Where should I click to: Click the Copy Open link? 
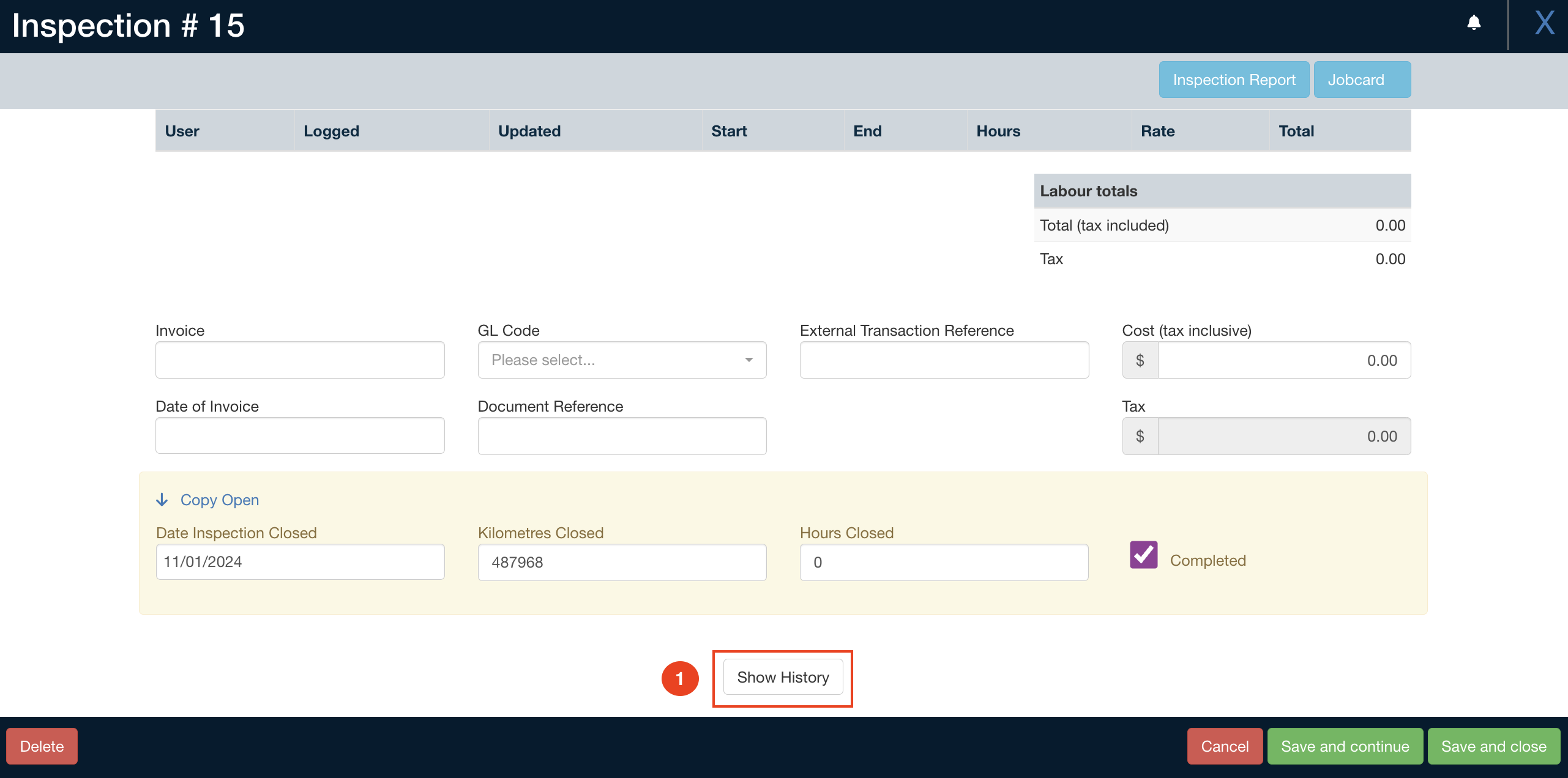coord(219,500)
